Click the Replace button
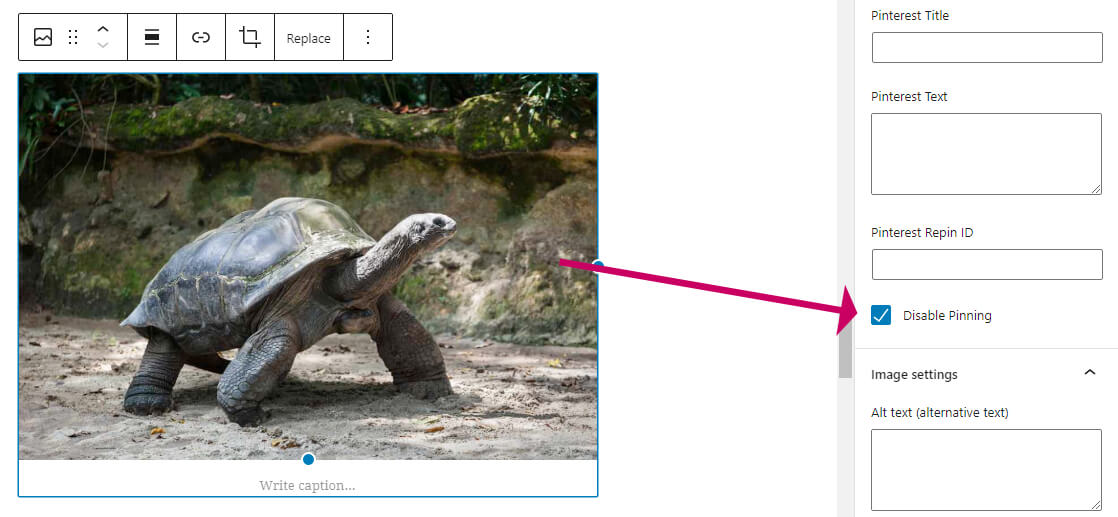 [308, 38]
